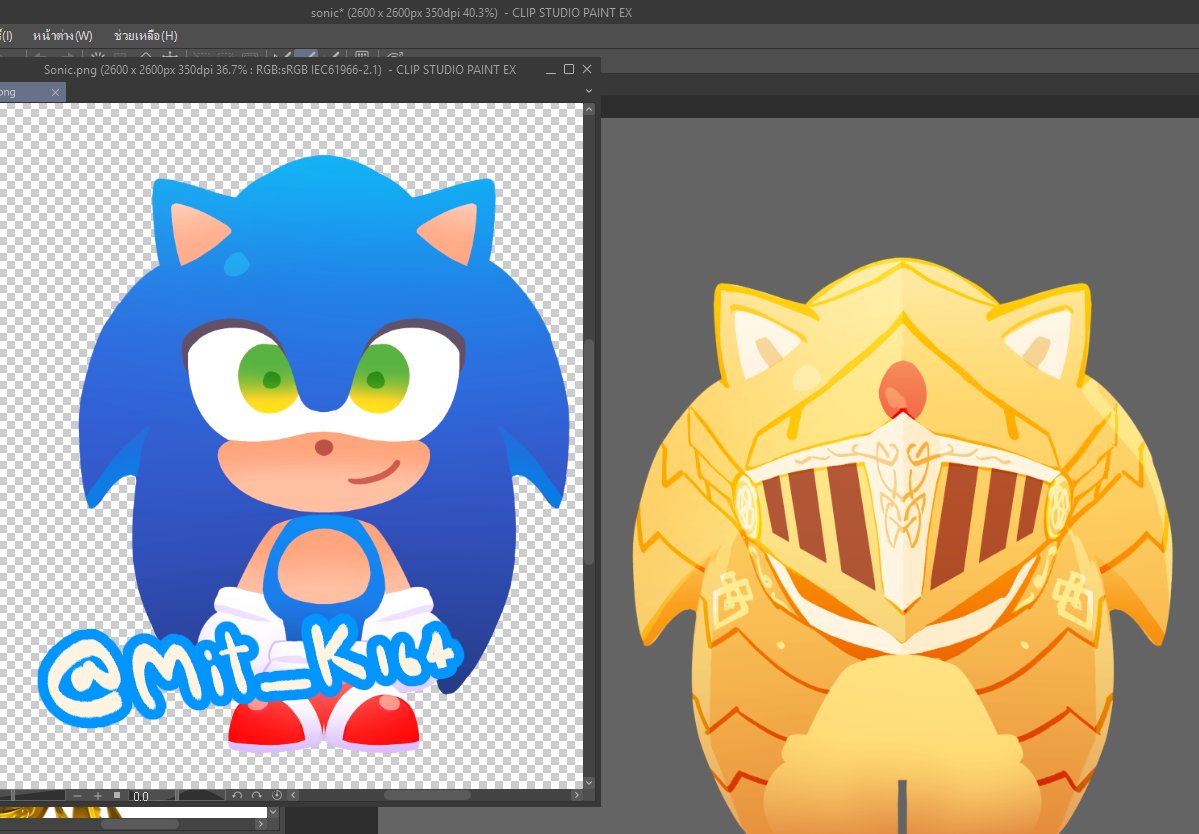Click the Sonic.png vertical scrollbar thumb
The height and width of the screenshot is (834, 1199).
pyautogui.click(x=589, y=451)
